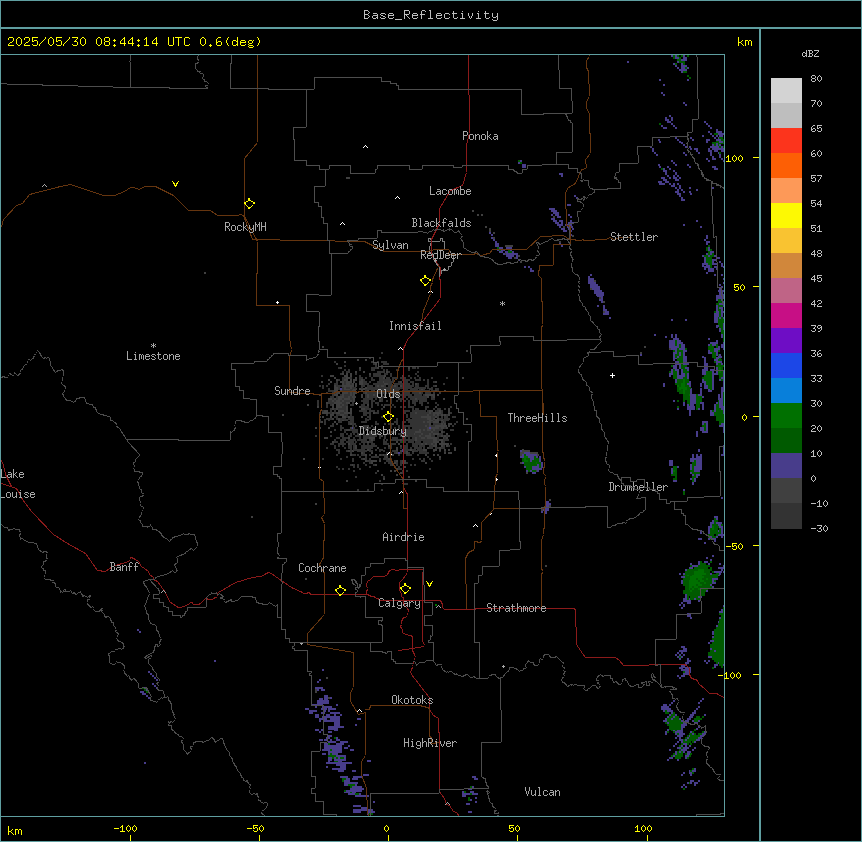862x842 pixels.
Task: Pick the dark green 10-20 dBZ swatch
Action: pyautogui.click(x=786, y=441)
